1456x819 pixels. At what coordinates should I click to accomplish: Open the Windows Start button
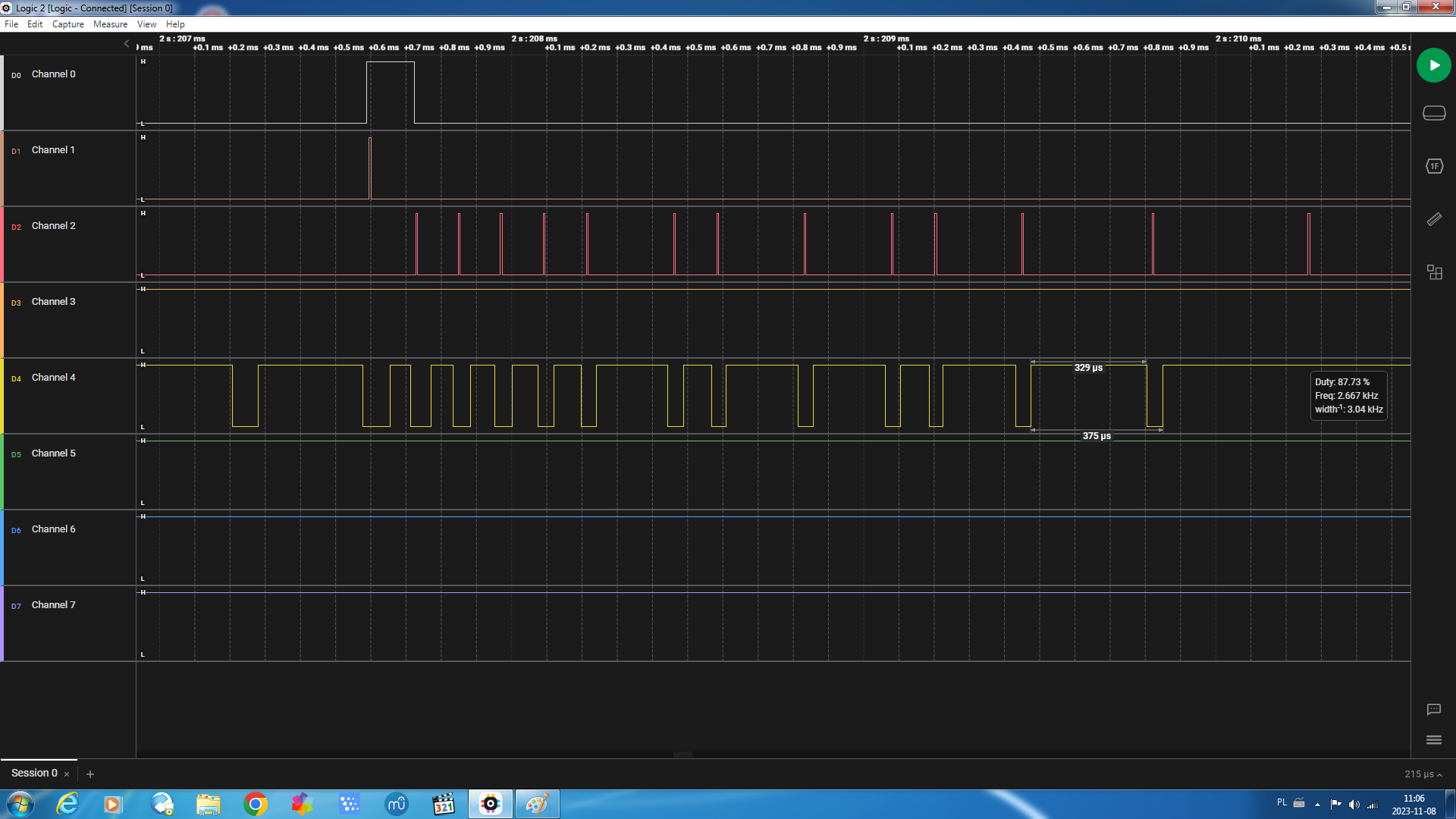(x=20, y=804)
